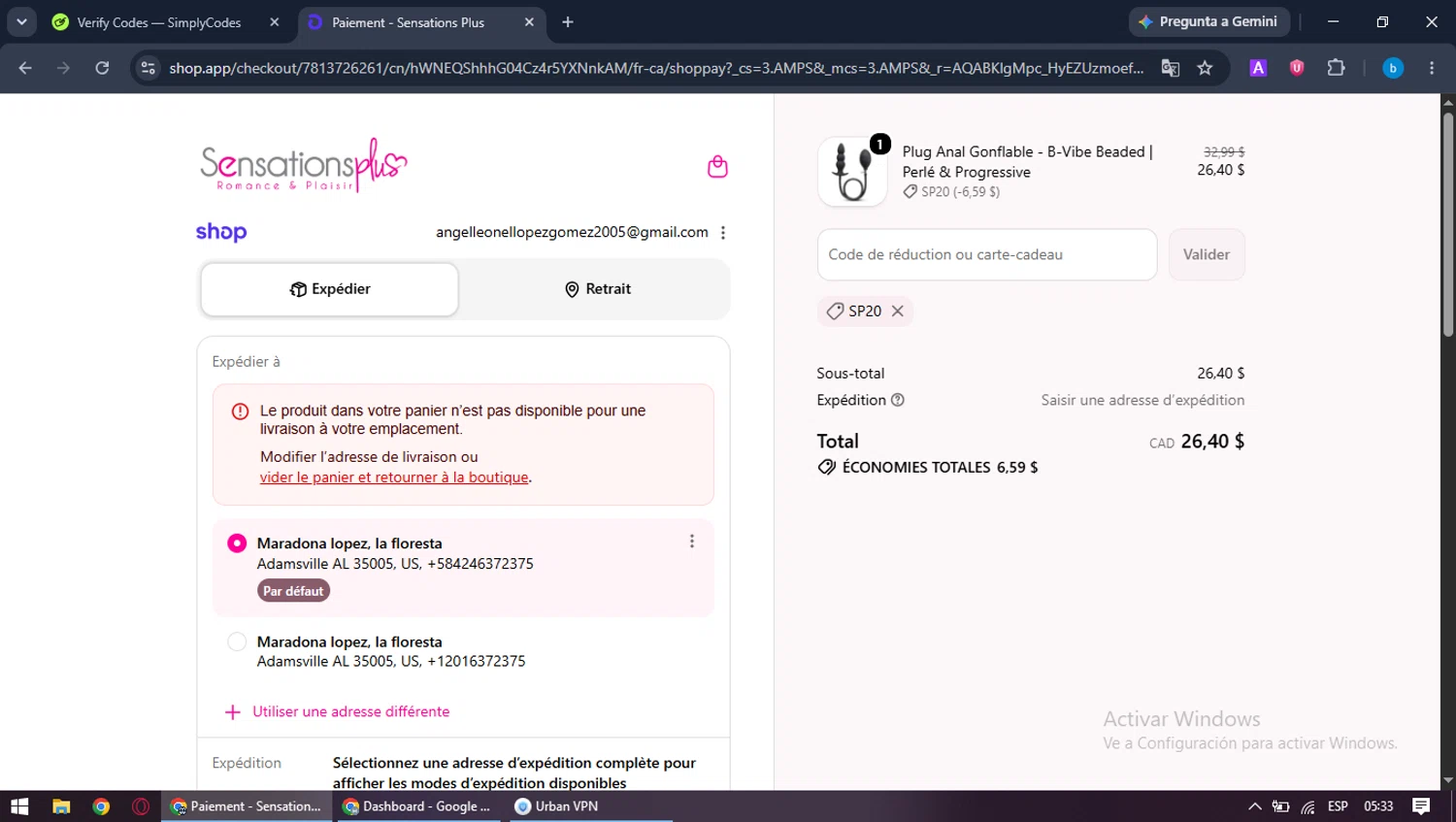Open the clock showing 05:33
The image size is (1456, 822).
[x=1378, y=806]
